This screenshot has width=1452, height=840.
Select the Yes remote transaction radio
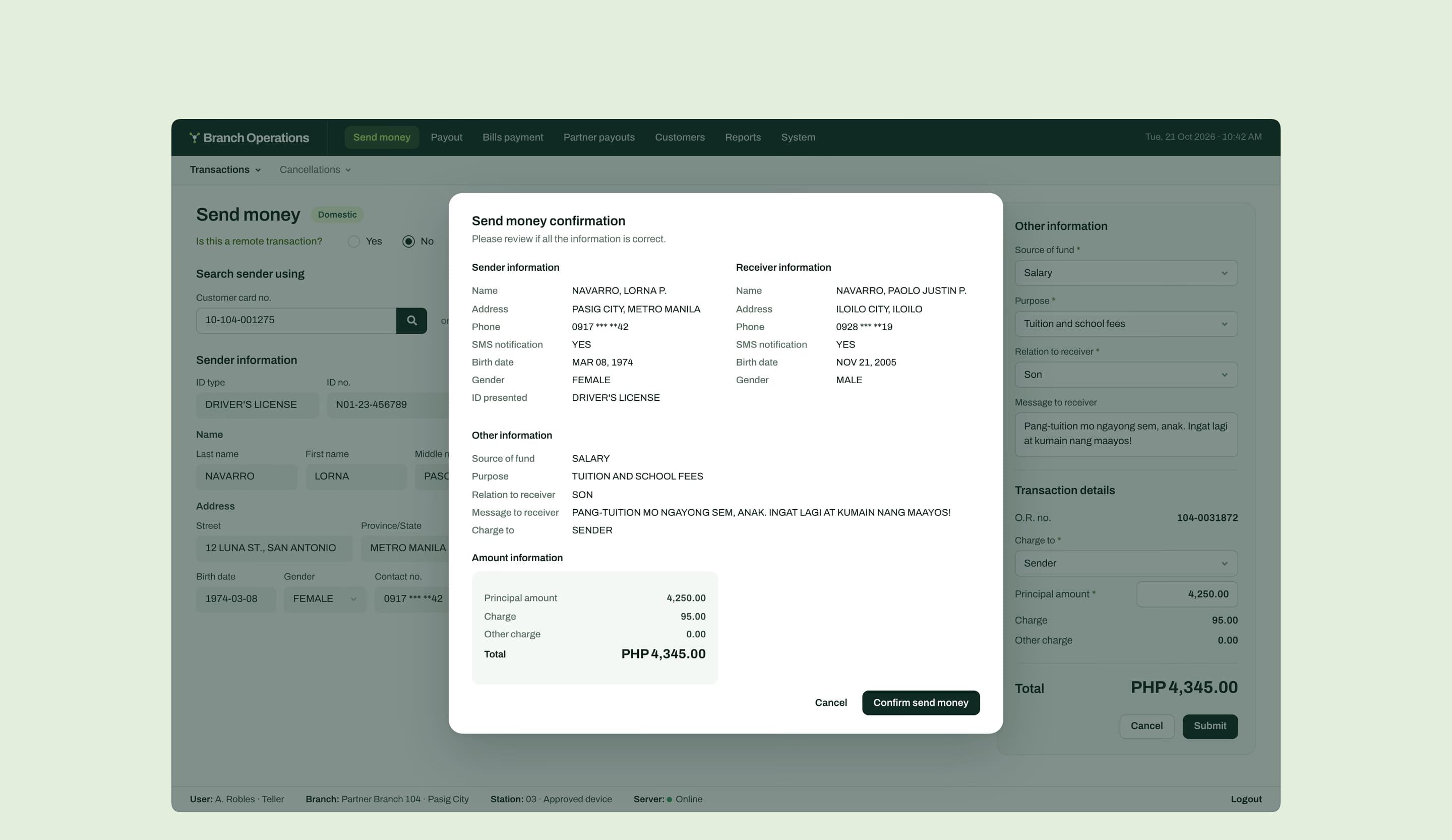click(x=354, y=242)
